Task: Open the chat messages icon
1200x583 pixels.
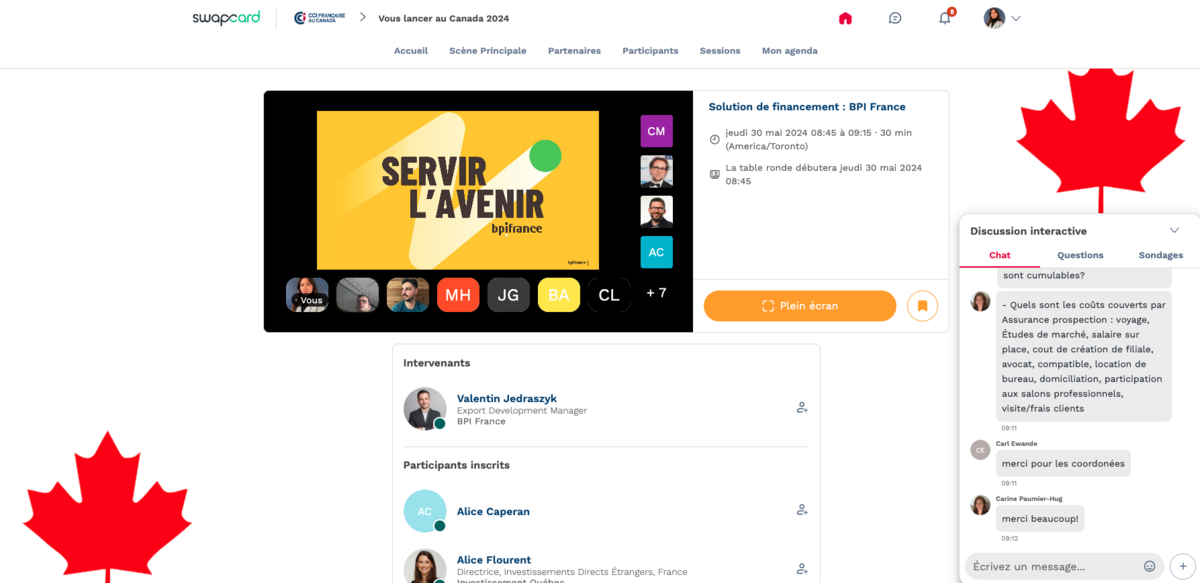Action: click(x=895, y=18)
